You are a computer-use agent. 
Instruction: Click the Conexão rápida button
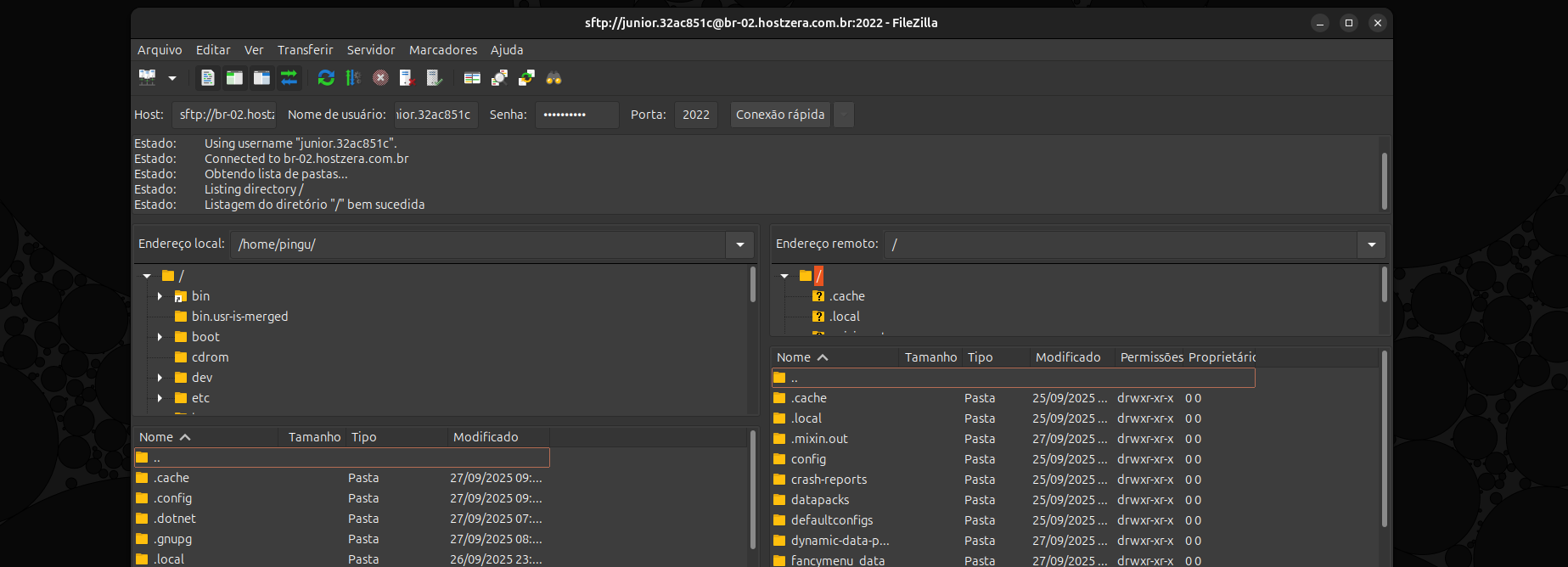point(779,115)
